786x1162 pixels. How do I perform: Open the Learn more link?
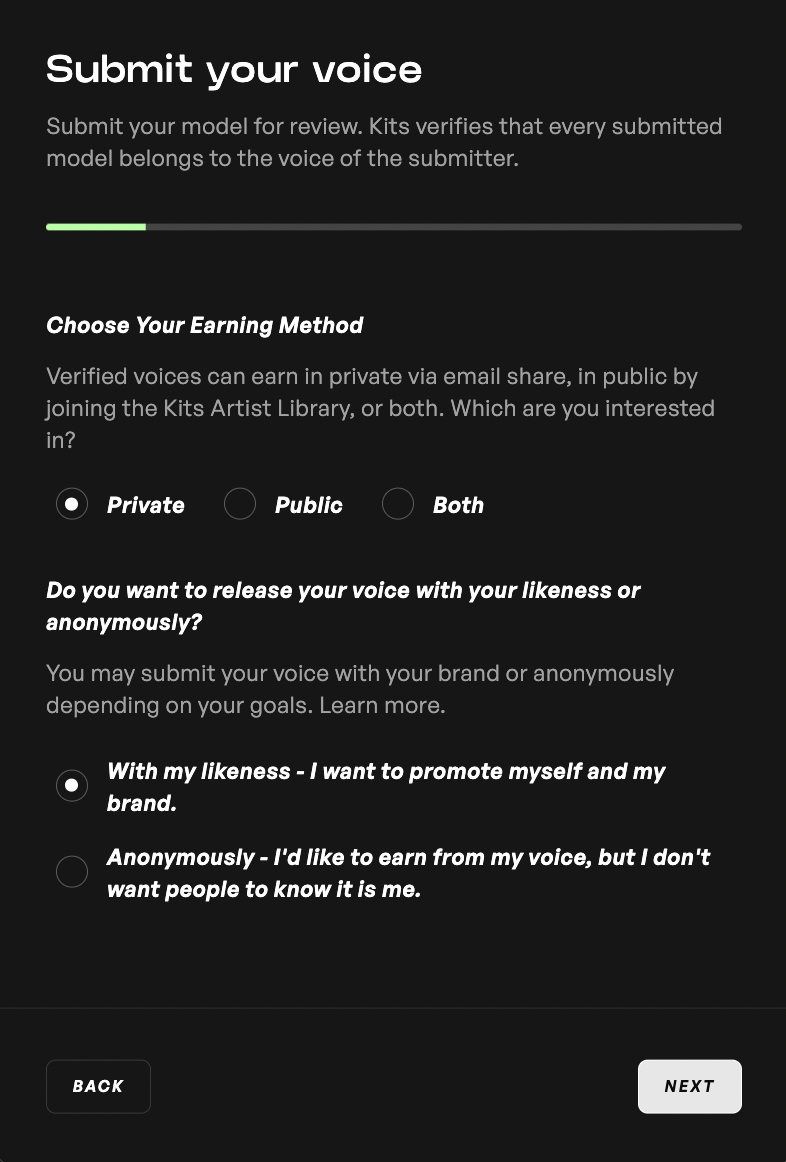[x=382, y=705]
